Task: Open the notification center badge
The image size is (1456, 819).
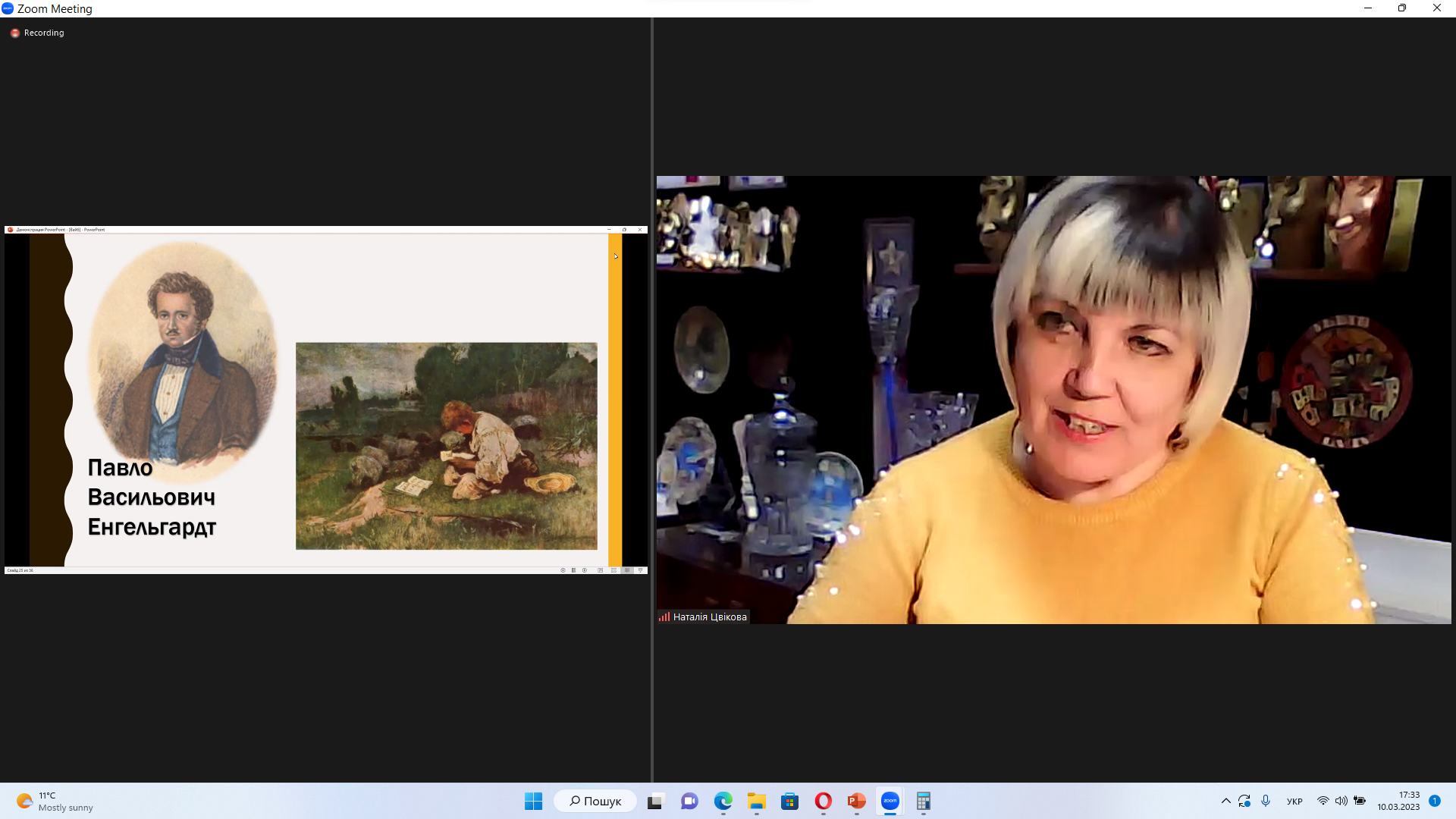Action: (1435, 801)
